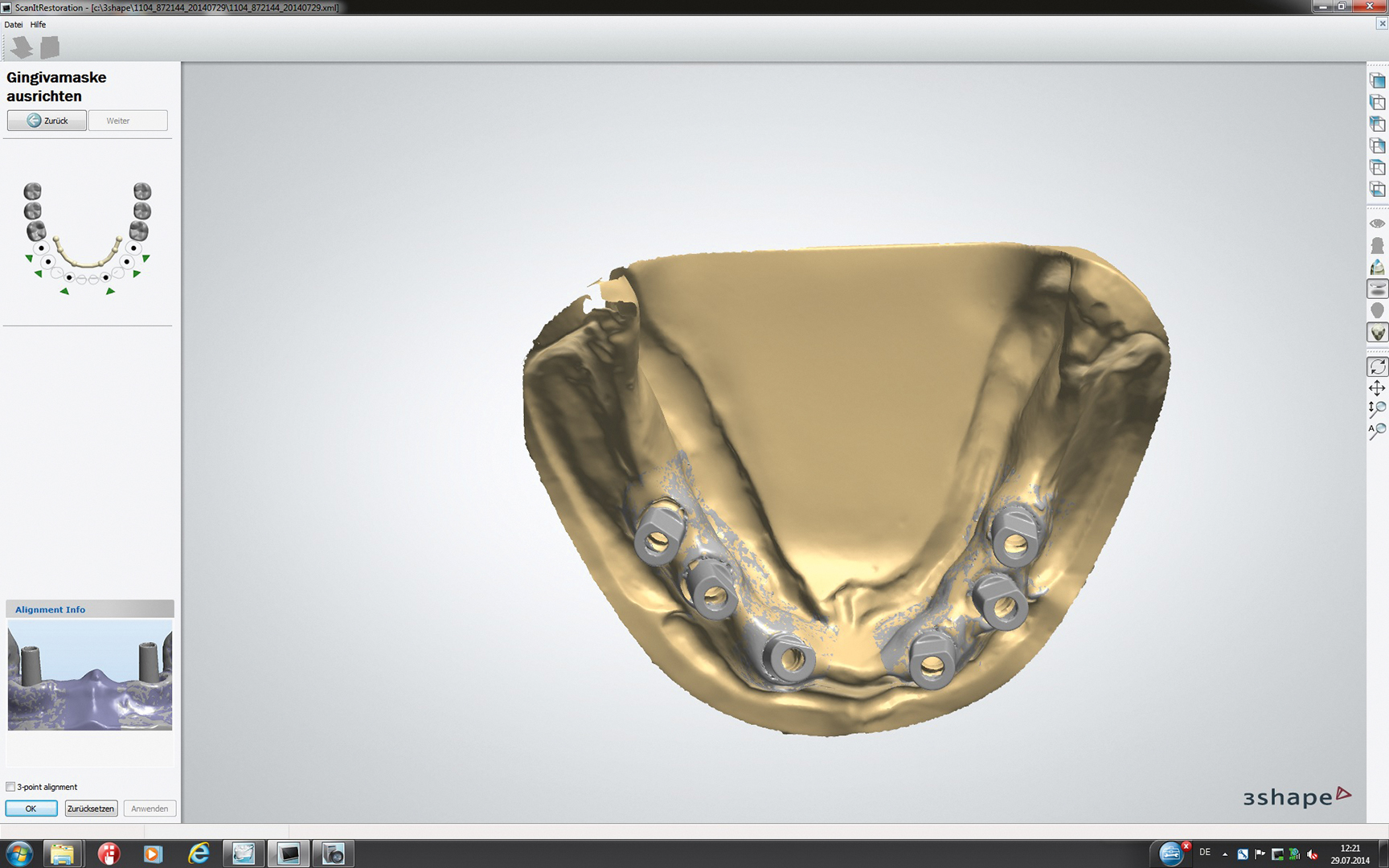Screen dimensions: 1389x868
Task: Activate the rotate view tool
Action: (1377, 366)
